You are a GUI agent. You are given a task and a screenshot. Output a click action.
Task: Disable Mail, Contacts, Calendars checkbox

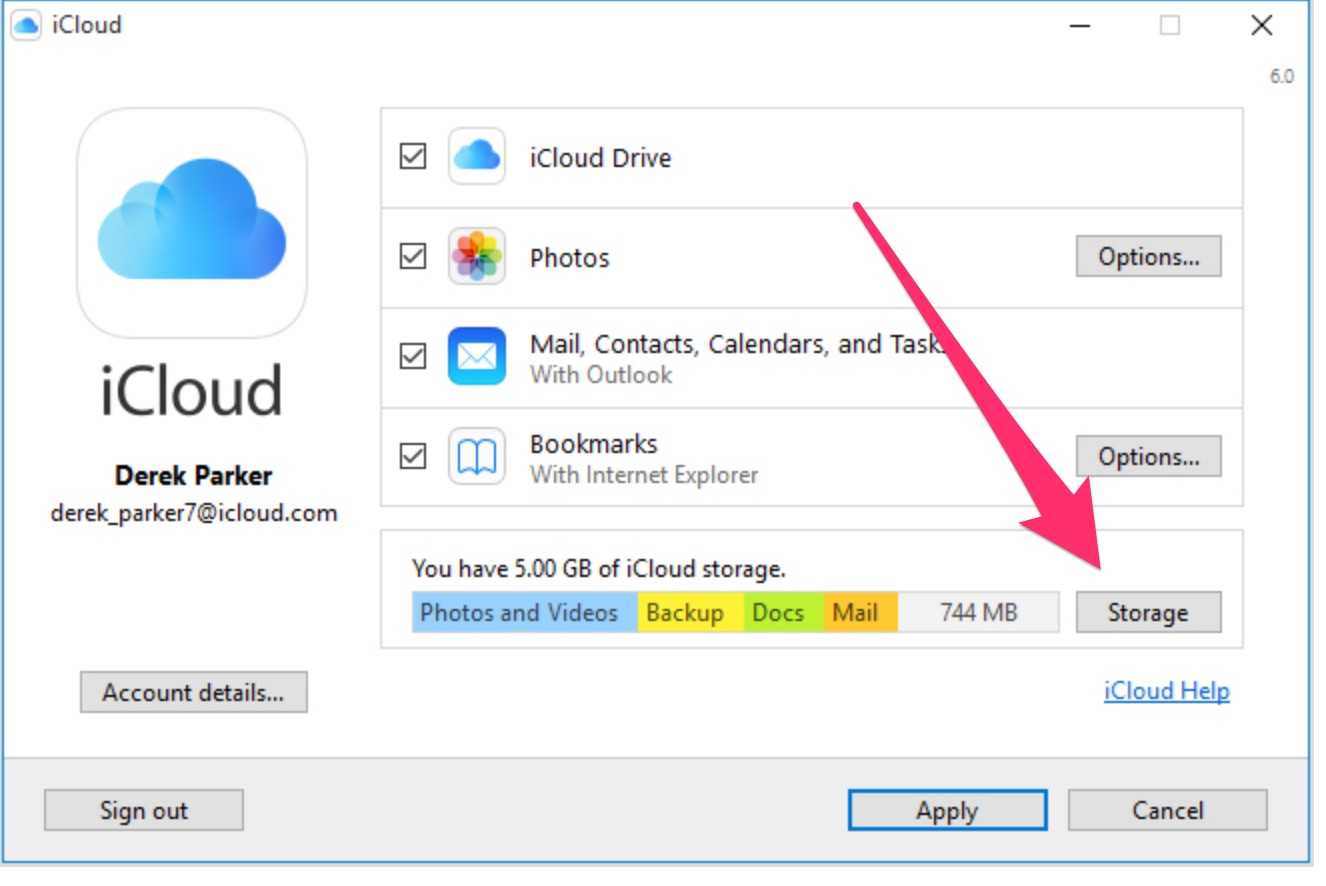pos(413,357)
